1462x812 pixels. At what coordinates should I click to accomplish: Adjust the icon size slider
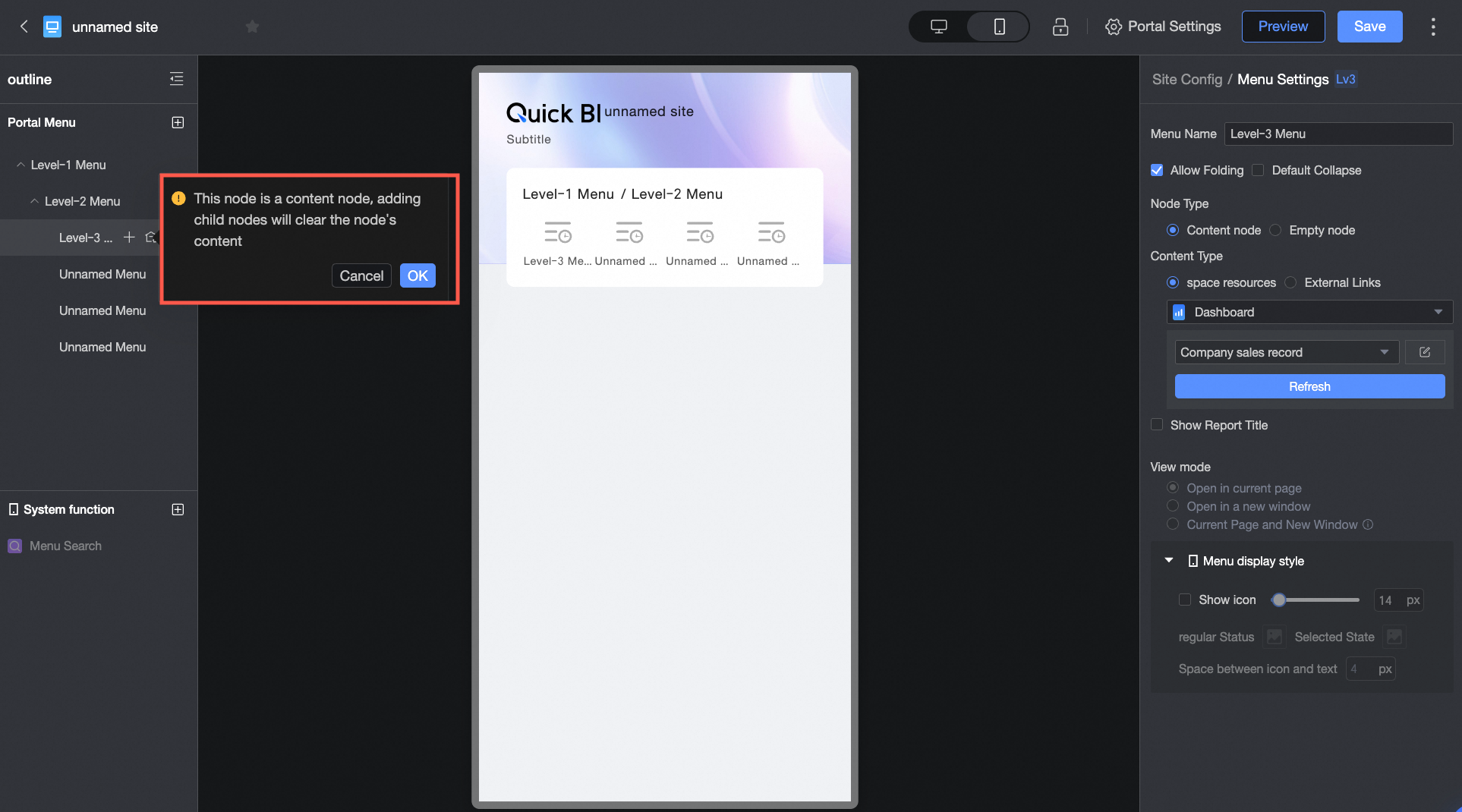click(x=1279, y=600)
